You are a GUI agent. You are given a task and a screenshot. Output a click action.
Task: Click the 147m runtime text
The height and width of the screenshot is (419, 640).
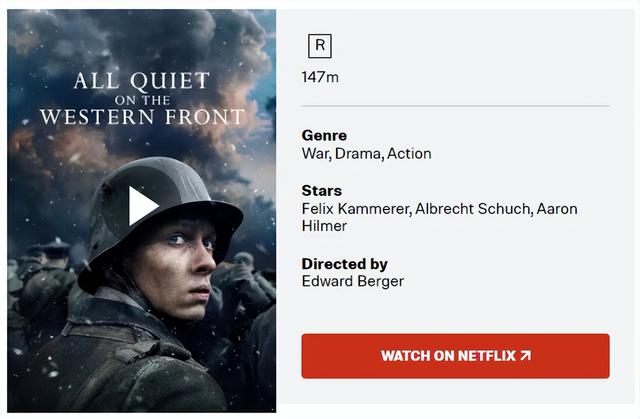(x=320, y=77)
